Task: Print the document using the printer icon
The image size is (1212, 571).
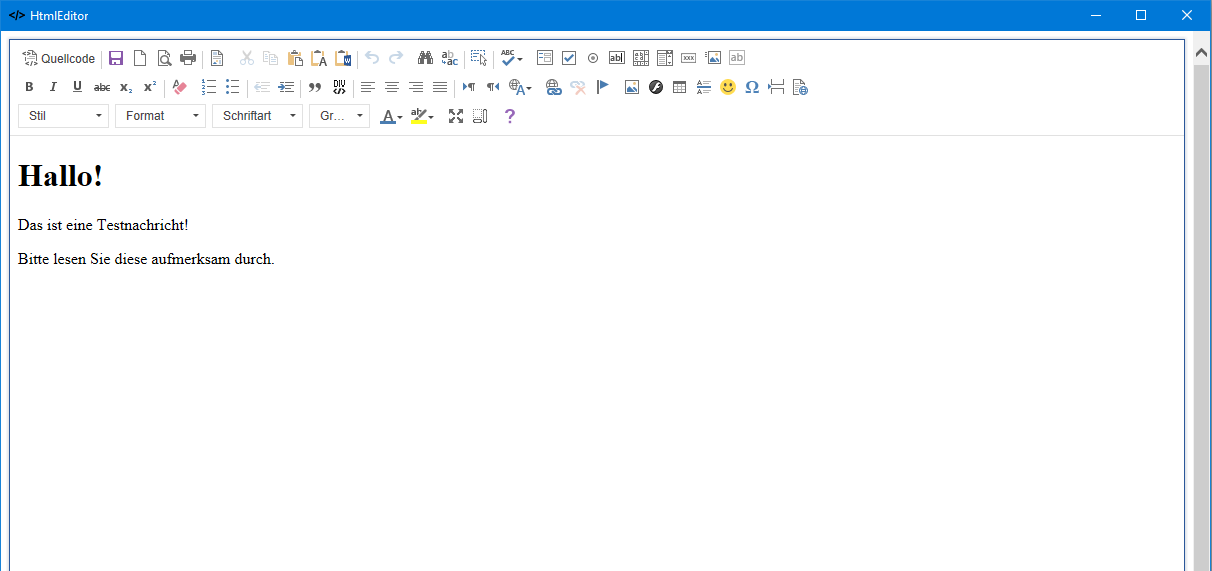Action: pyautogui.click(x=188, y=58)
